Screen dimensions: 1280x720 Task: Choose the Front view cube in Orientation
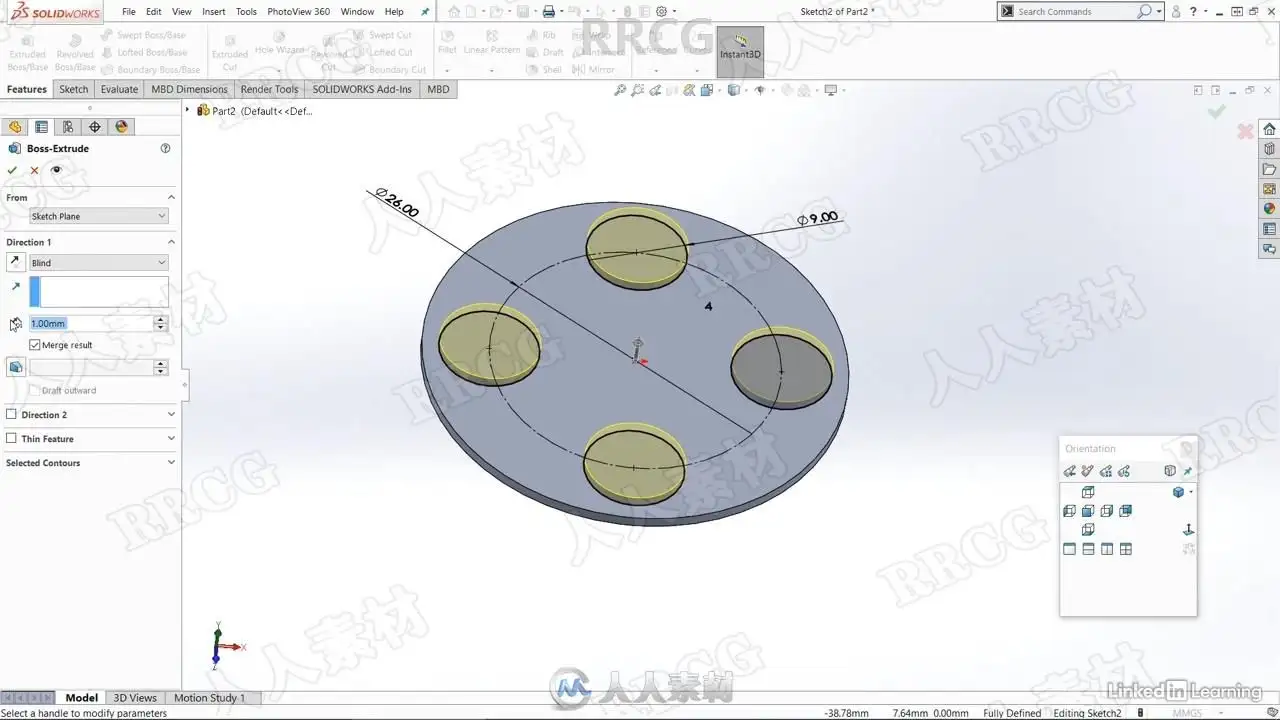(x=1088, y=511)
